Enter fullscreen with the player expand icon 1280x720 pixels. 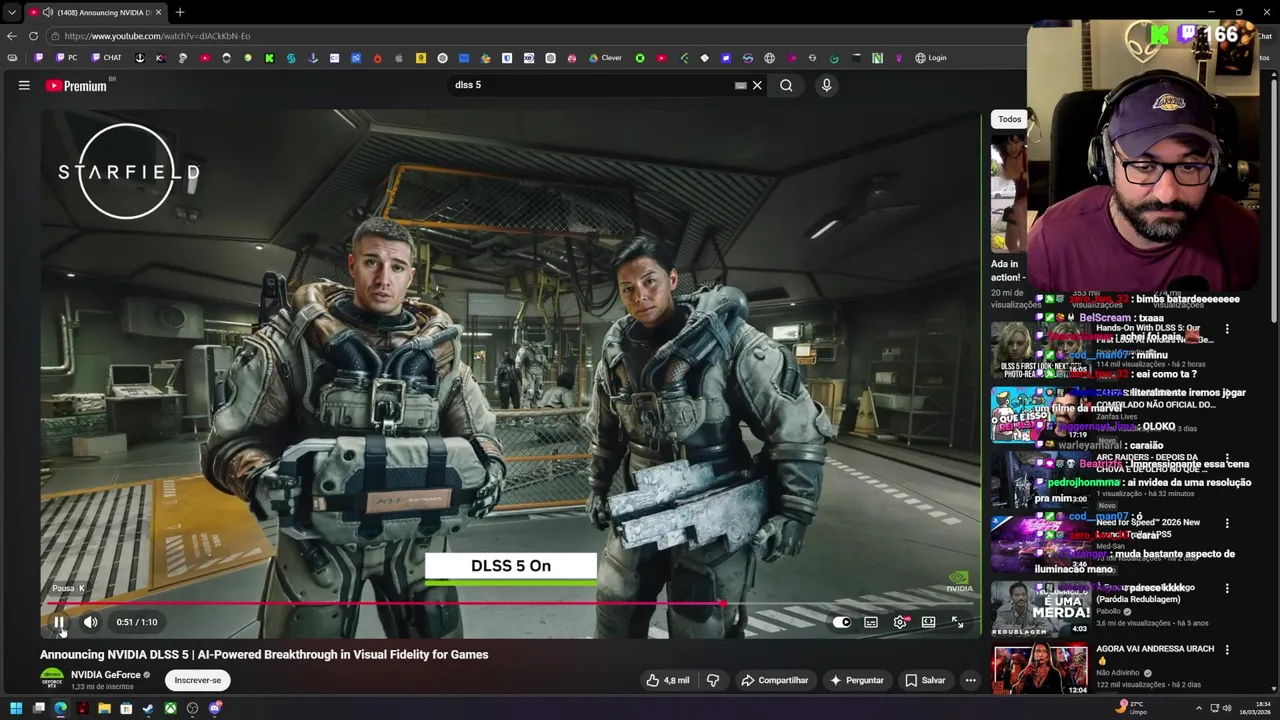coord(957,622)
